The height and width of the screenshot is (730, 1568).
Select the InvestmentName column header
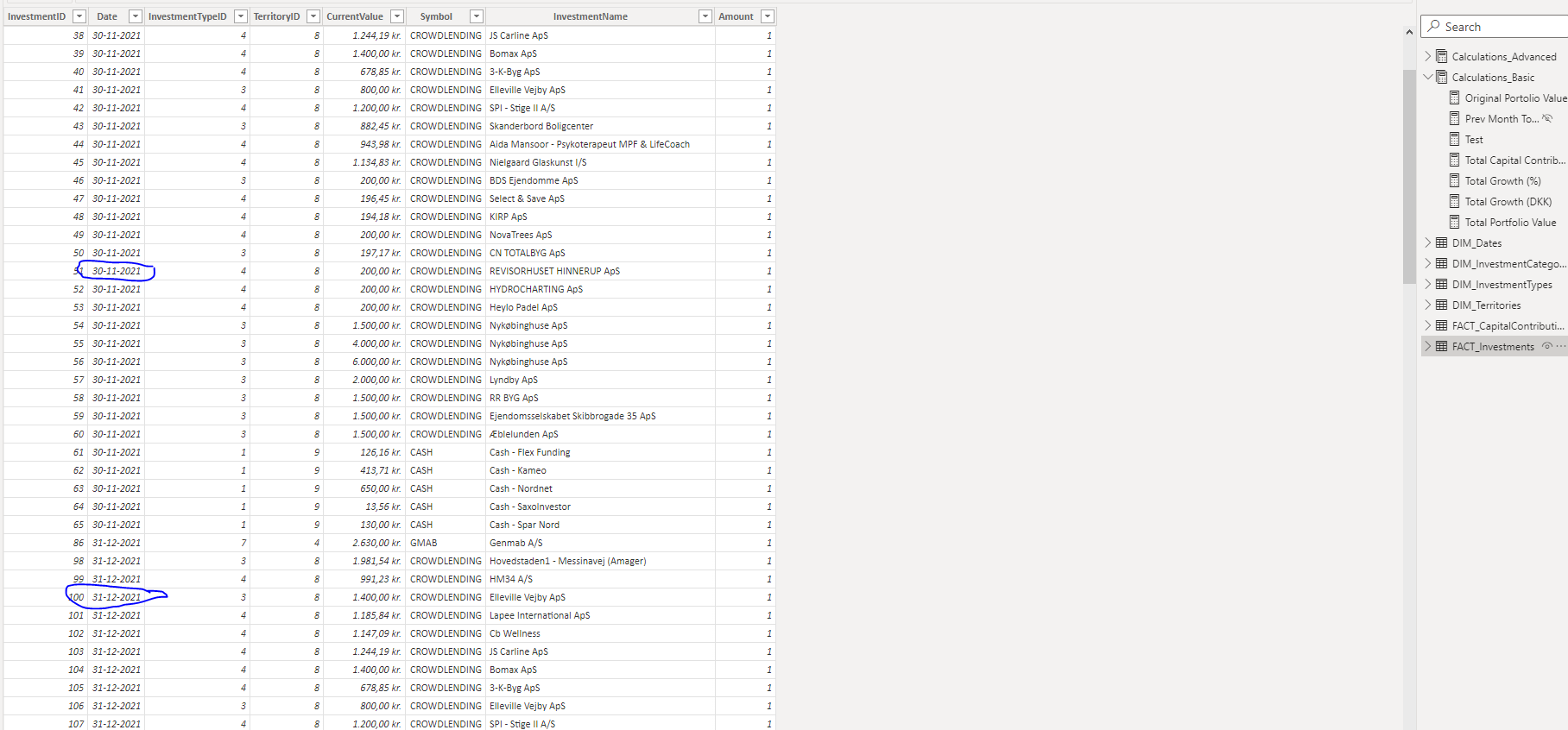pos(591,16)
